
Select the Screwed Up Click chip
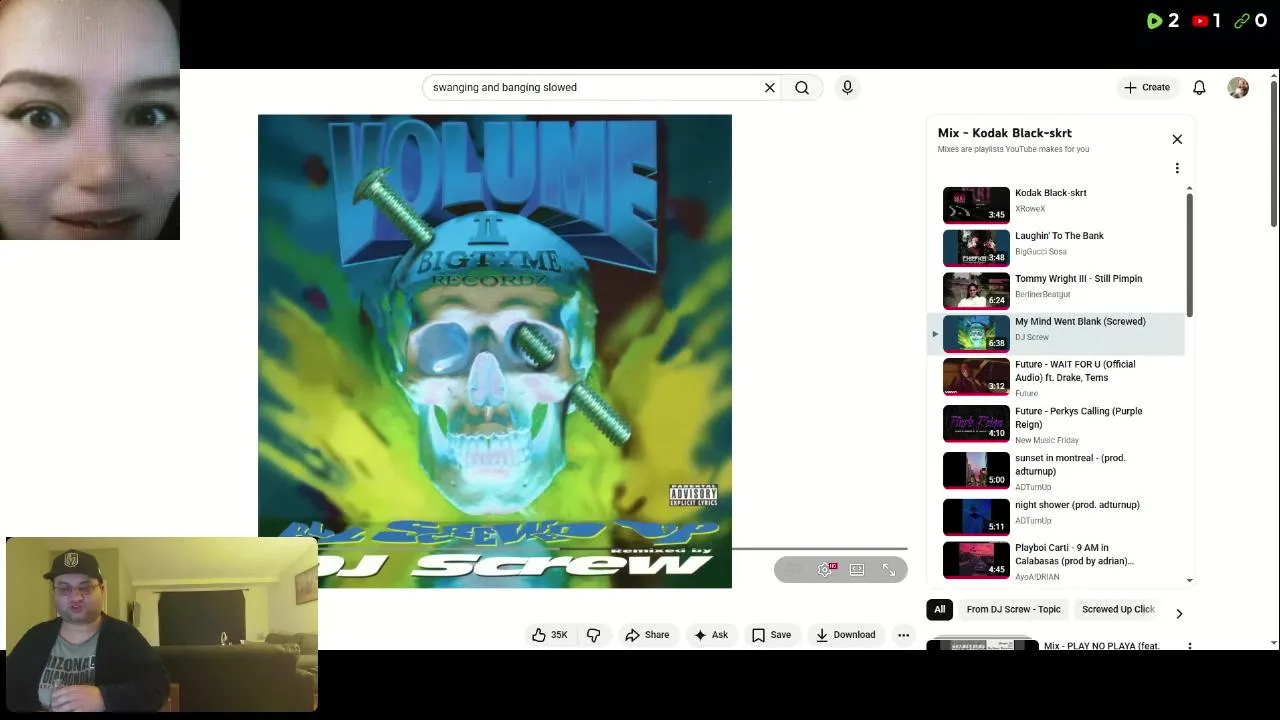1118,609
